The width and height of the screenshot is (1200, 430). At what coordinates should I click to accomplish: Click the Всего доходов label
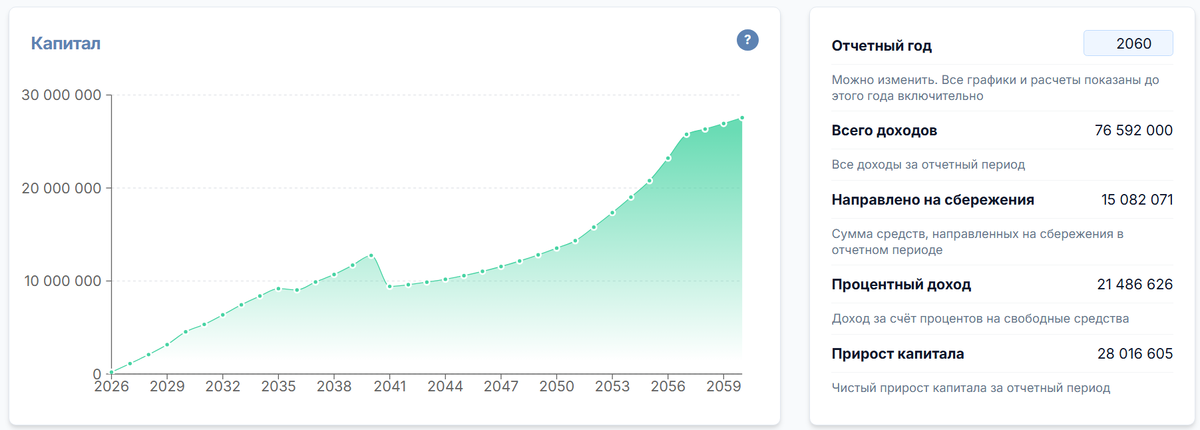(884, 131)
